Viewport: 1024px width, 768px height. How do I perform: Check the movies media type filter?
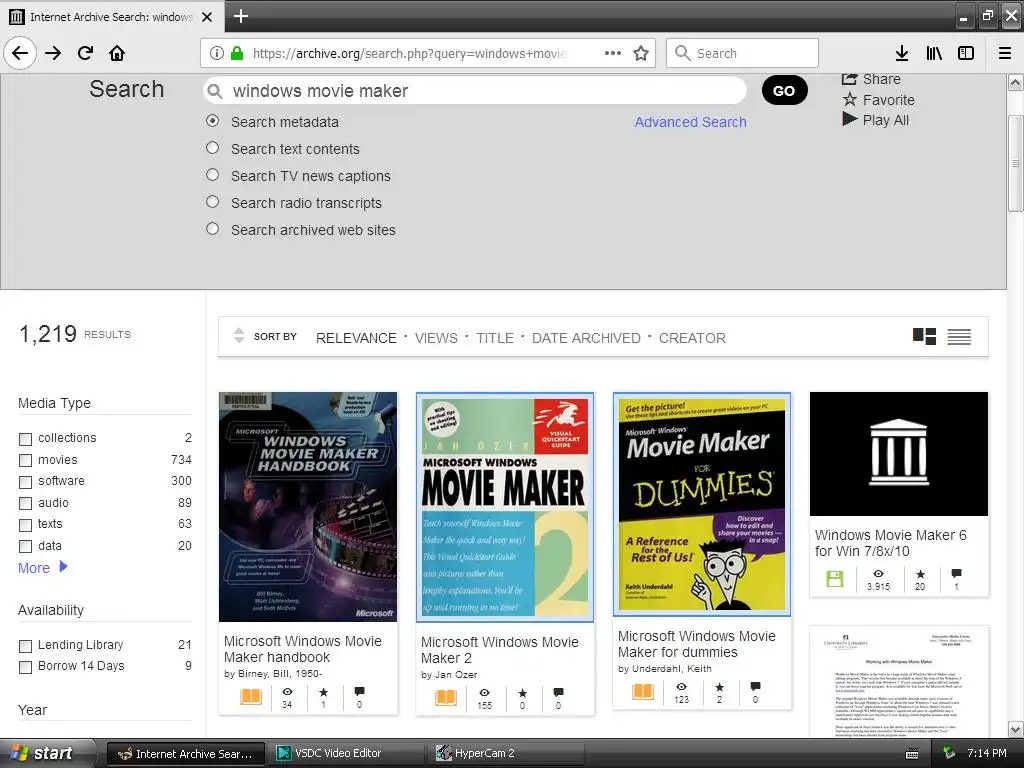(x=25, y=460)
